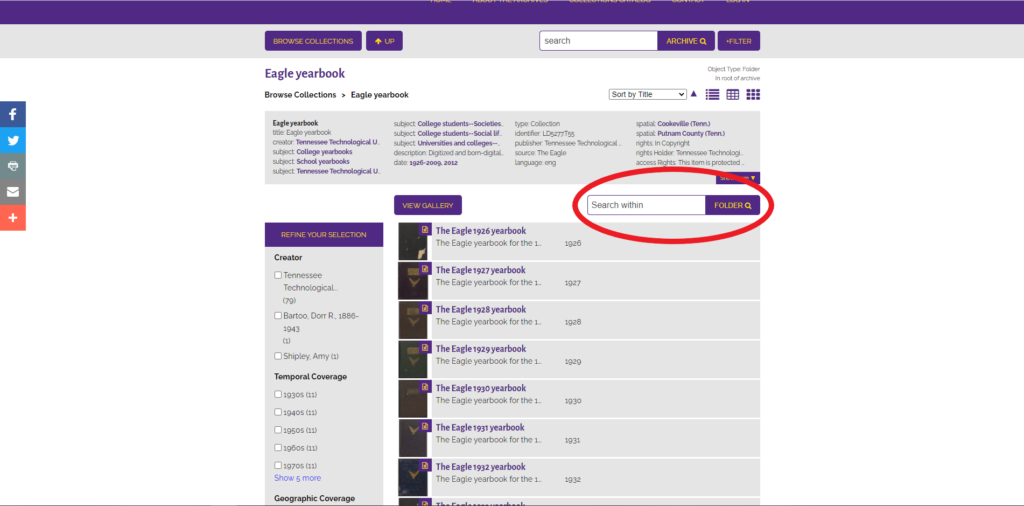This screenshot has height=506, width=1024.
Task: Click the 1926 yearbook cover thumbnail
Action: (413, 242)
